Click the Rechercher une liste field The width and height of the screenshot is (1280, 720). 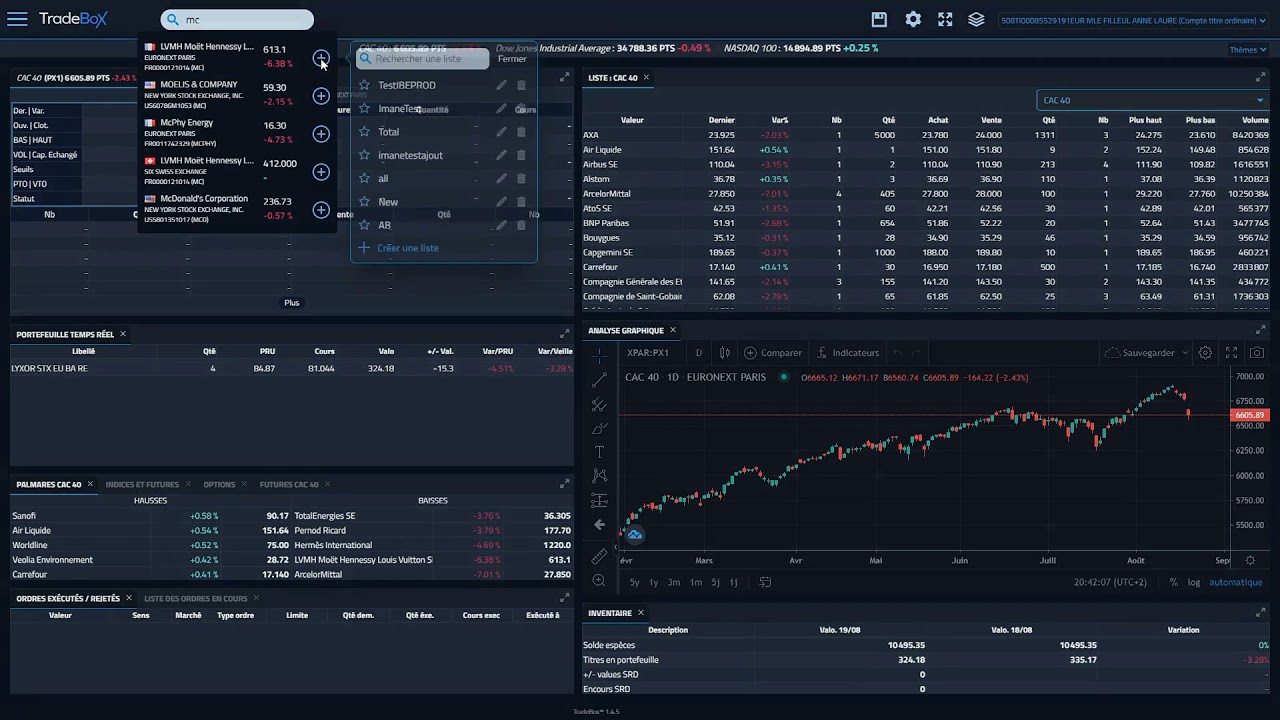pos(423,59)
